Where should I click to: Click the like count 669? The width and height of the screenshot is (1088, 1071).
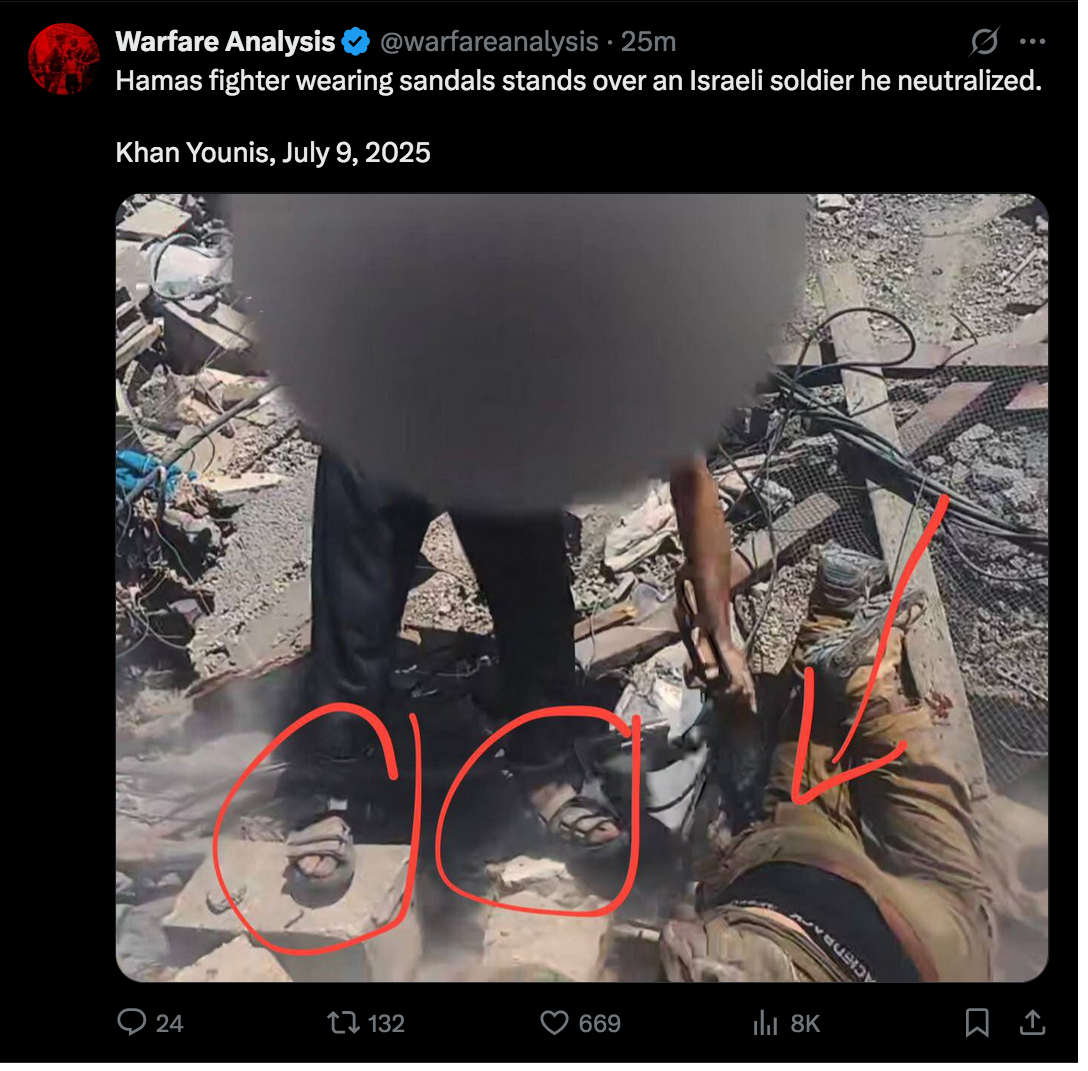(600, 1023)
